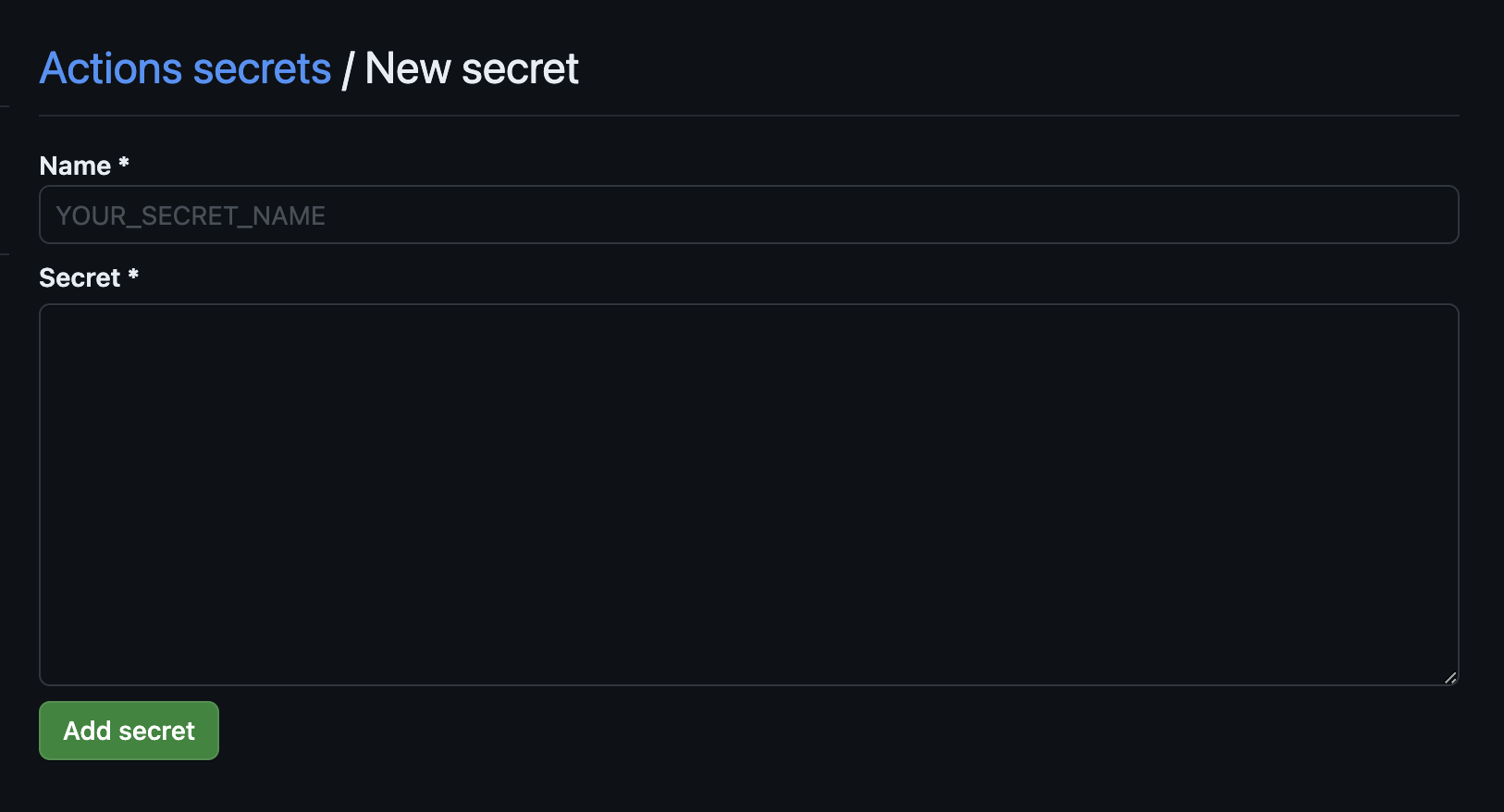
Task: Go back to the Actions secrets page
Action: pos(185,68)
